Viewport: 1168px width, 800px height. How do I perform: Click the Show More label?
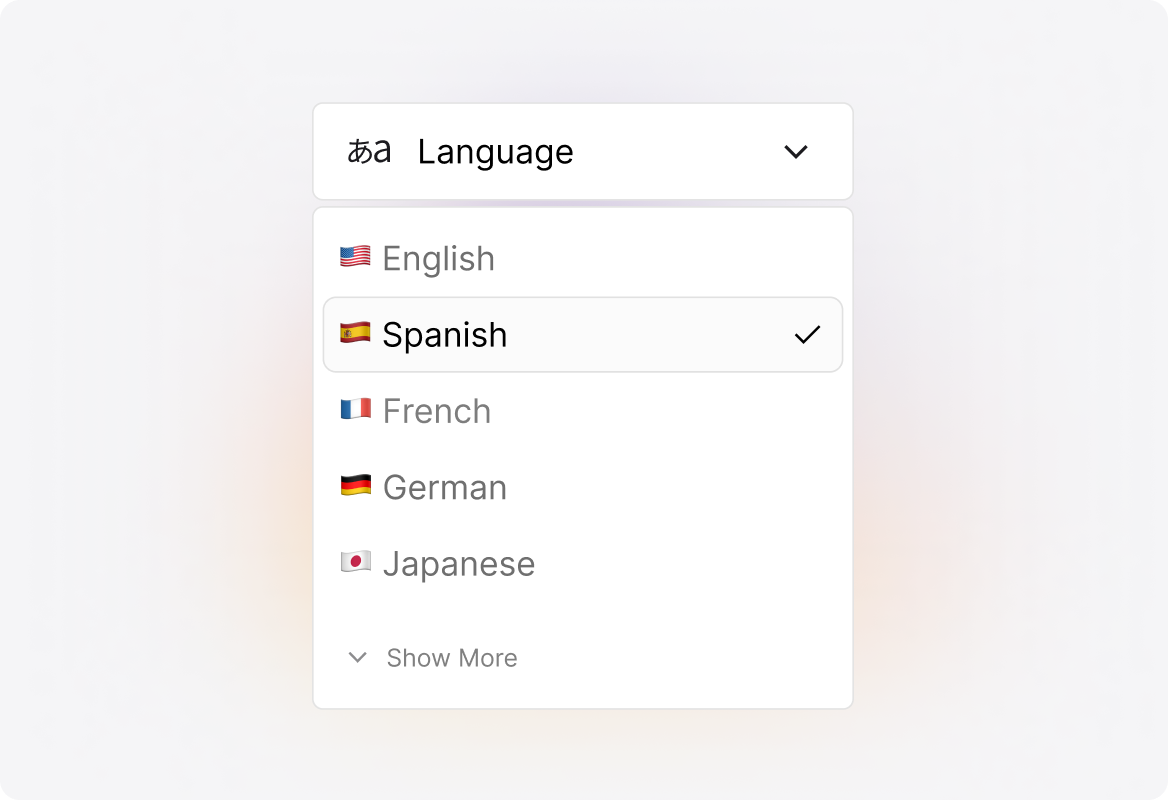pos(450,657)
